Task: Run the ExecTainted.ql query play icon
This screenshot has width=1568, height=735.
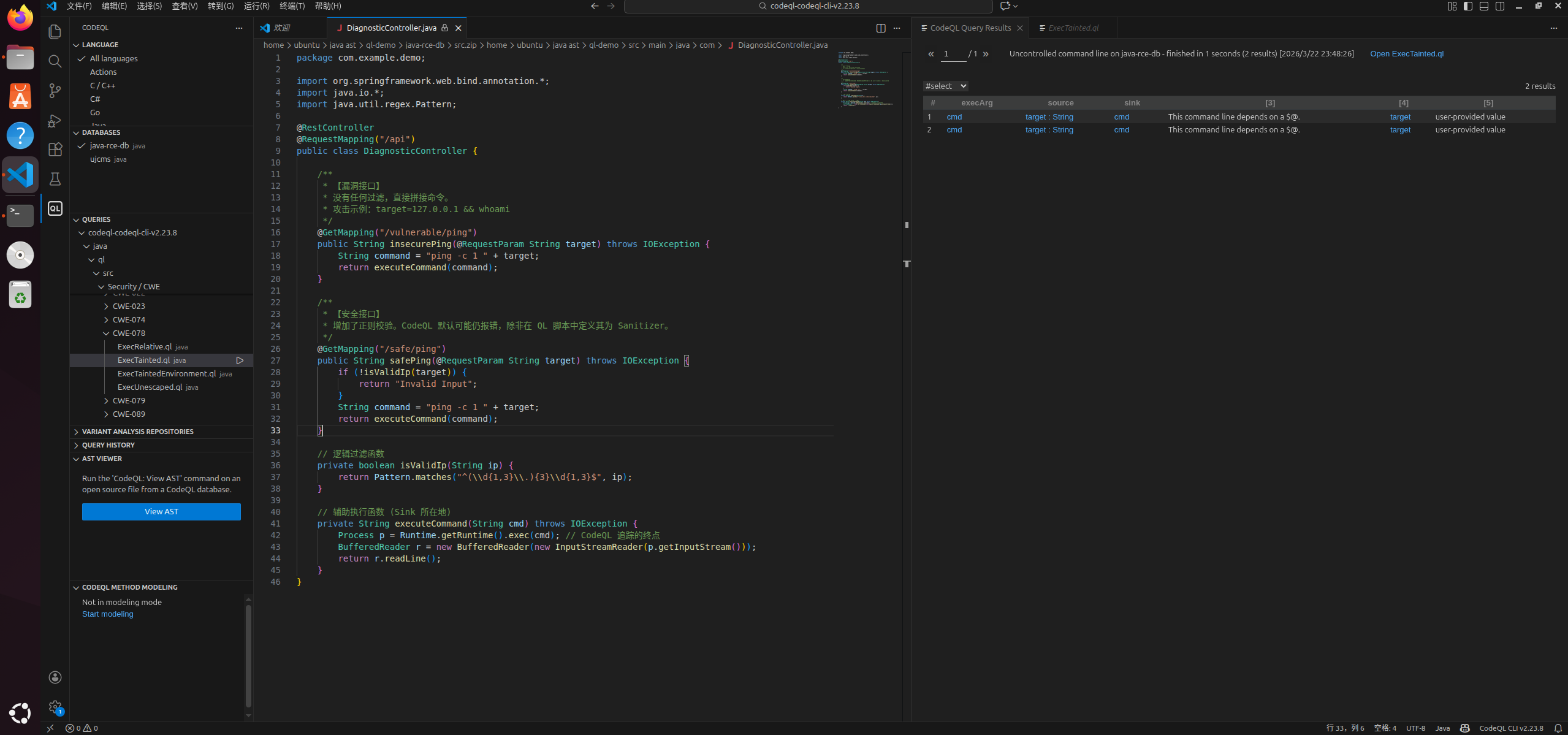Action: 240,360
